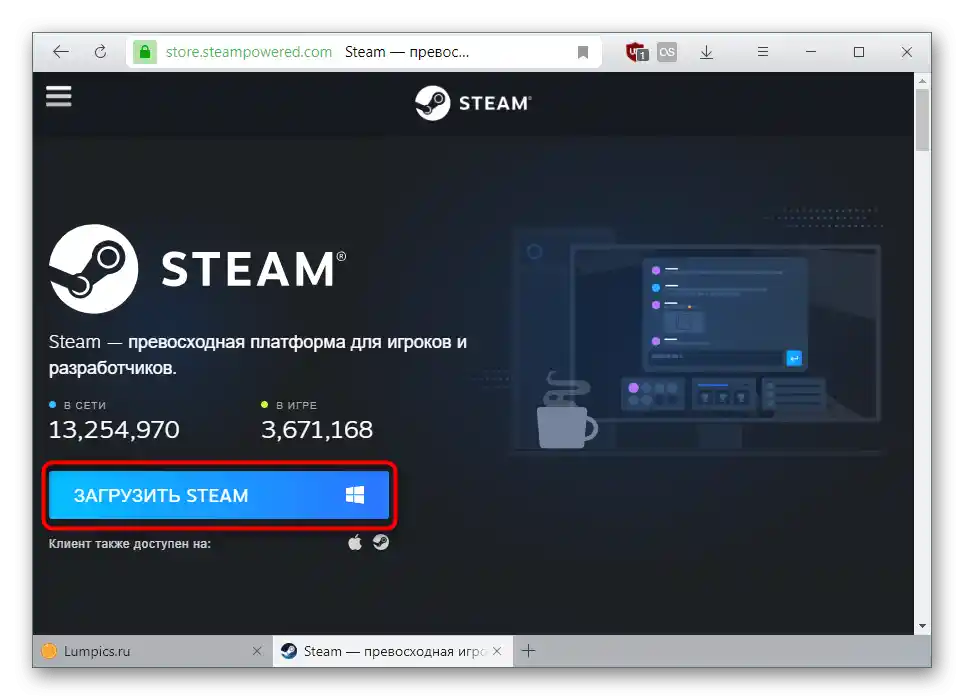
Task: Click the OS extension icon near the address bar
Action: coord(666,51)
